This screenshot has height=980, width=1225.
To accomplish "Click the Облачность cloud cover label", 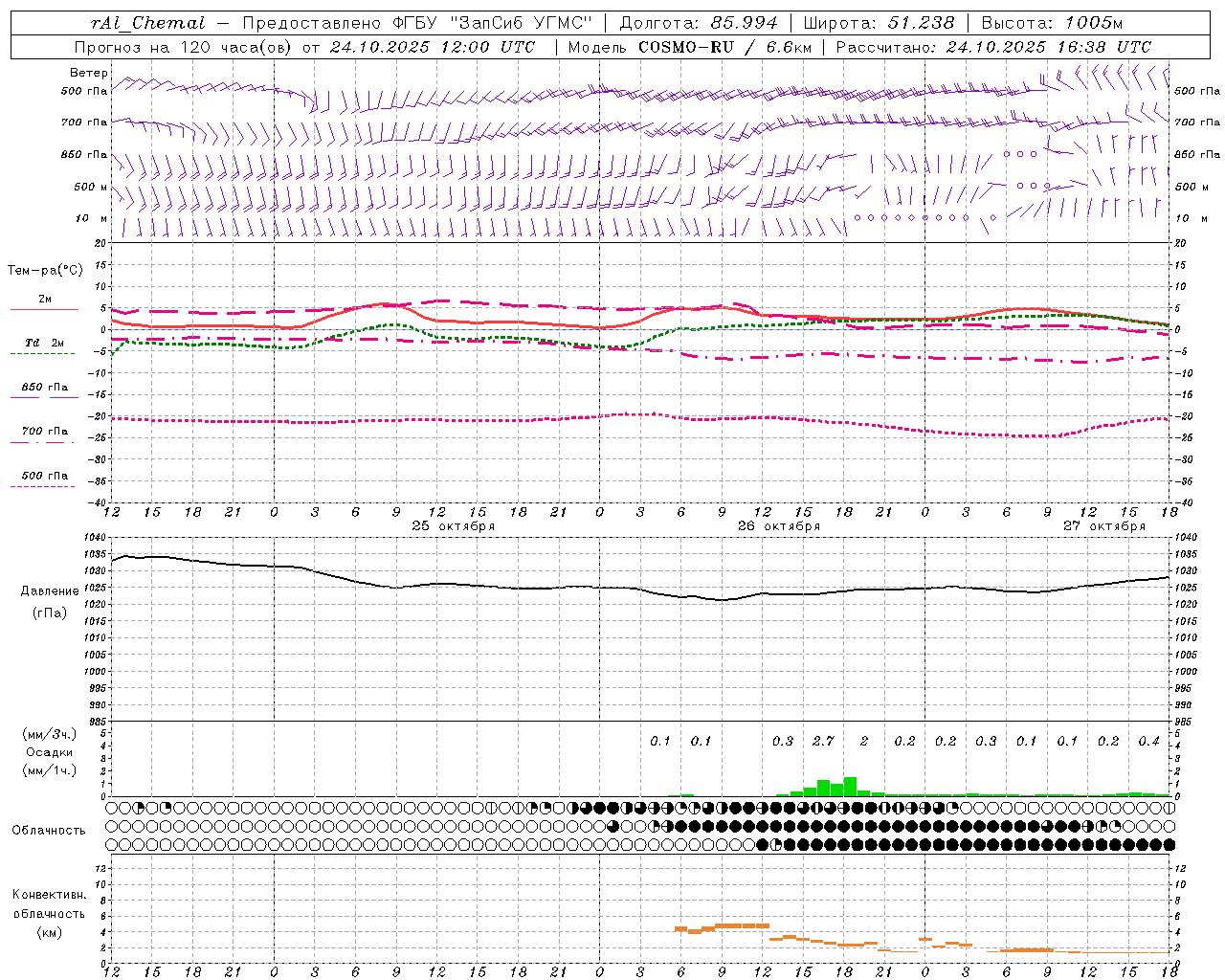I will tap(49, 831).
